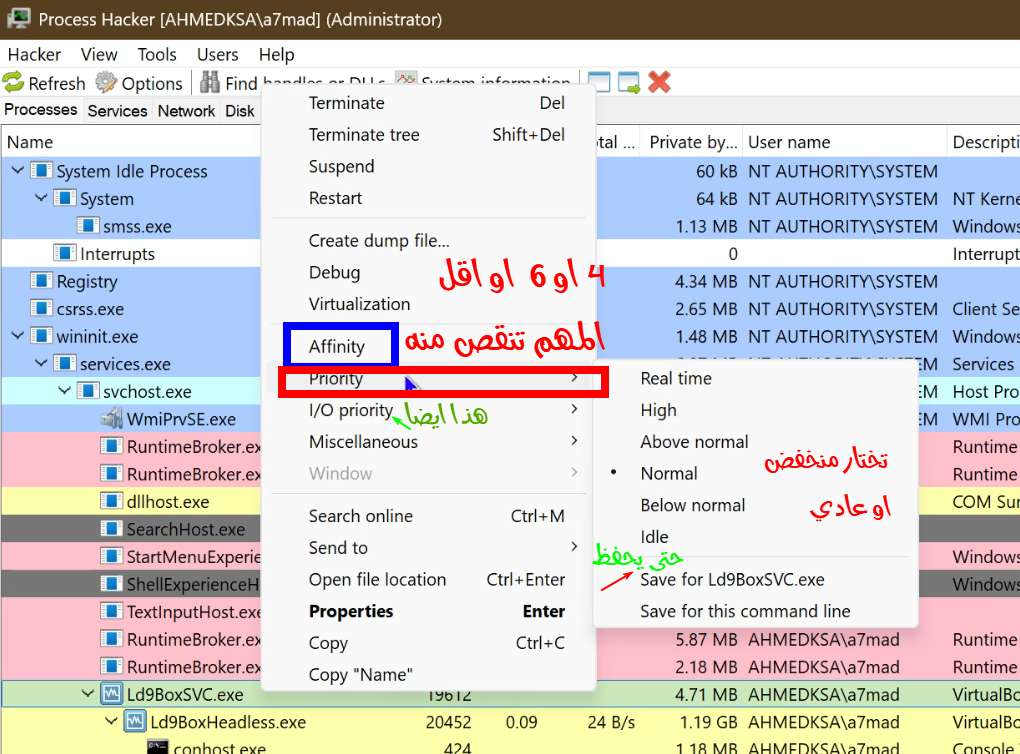This screenshot has height=754, width=1020.
Task: Select Below normal priority
Action: coord(693,505)
